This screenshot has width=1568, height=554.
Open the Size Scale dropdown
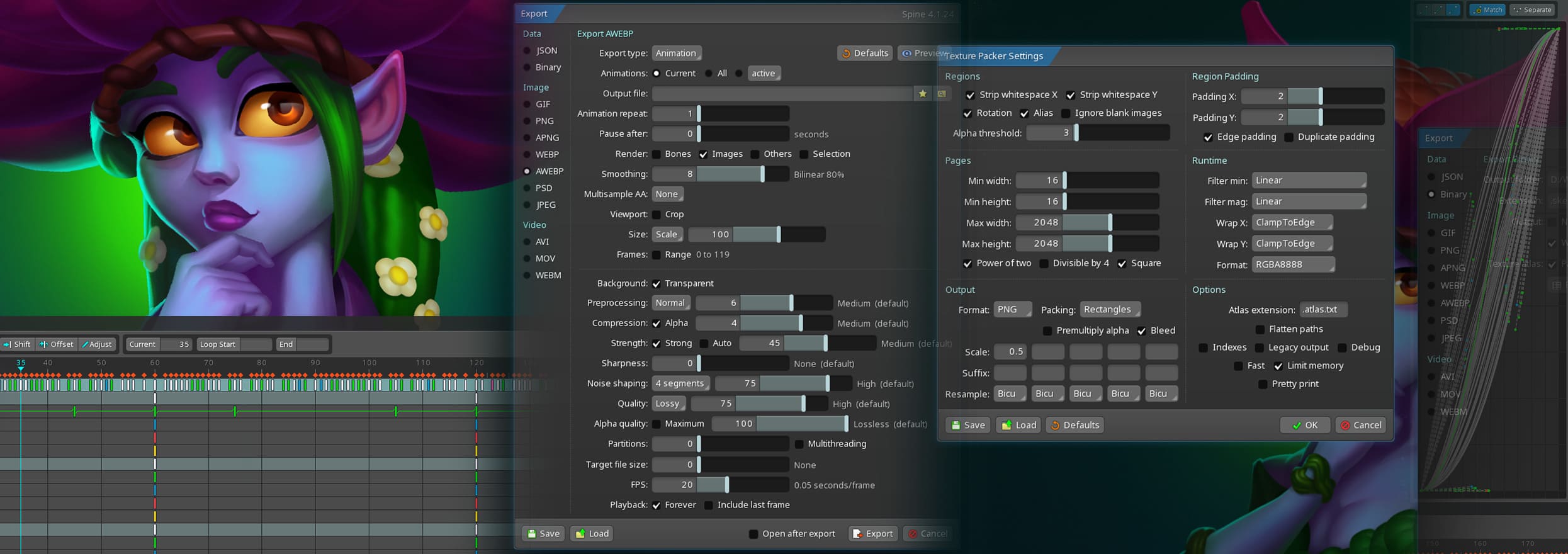click(667, 235)
